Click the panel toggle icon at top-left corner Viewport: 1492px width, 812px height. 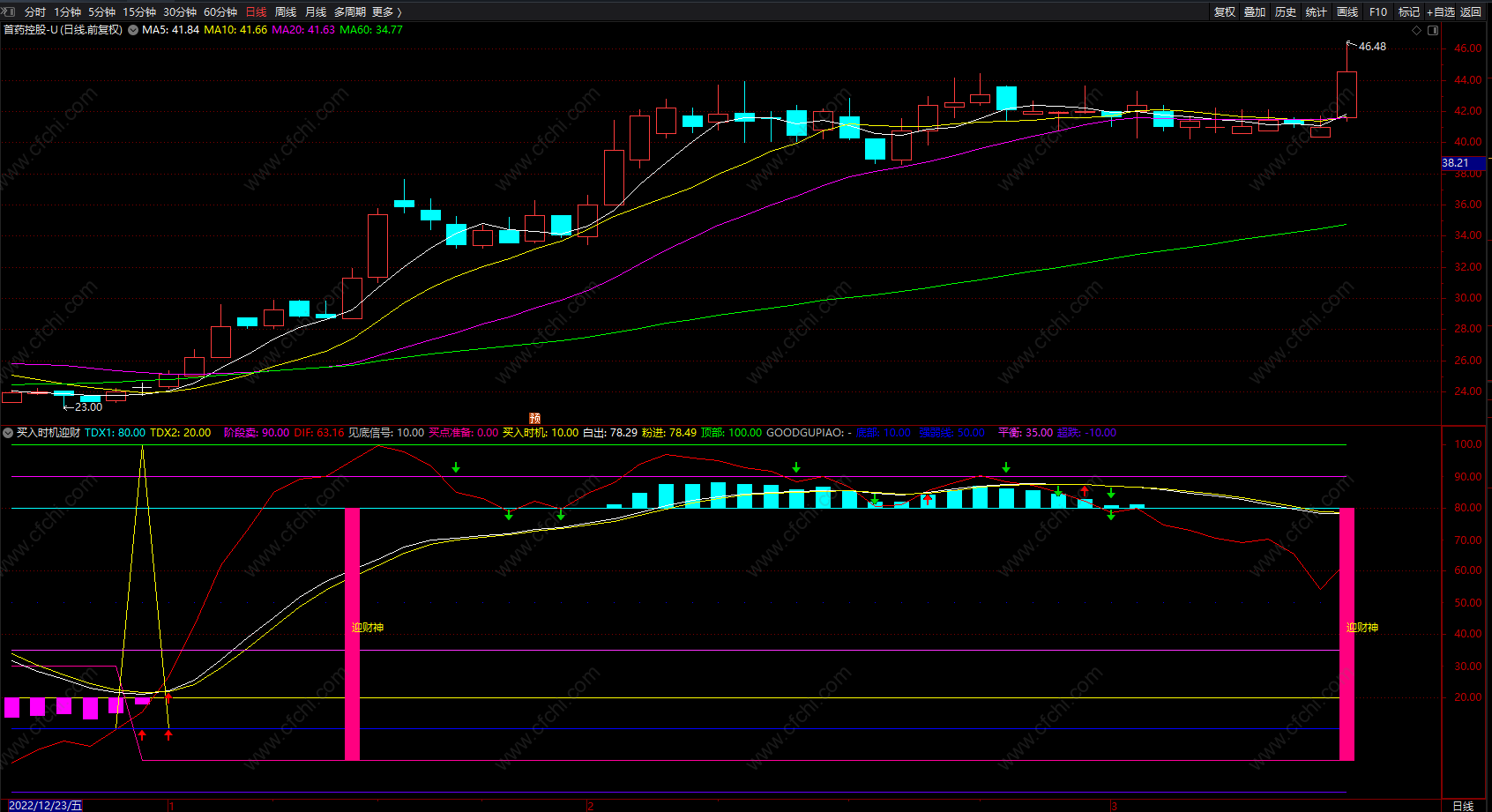(x=9, y=11)
